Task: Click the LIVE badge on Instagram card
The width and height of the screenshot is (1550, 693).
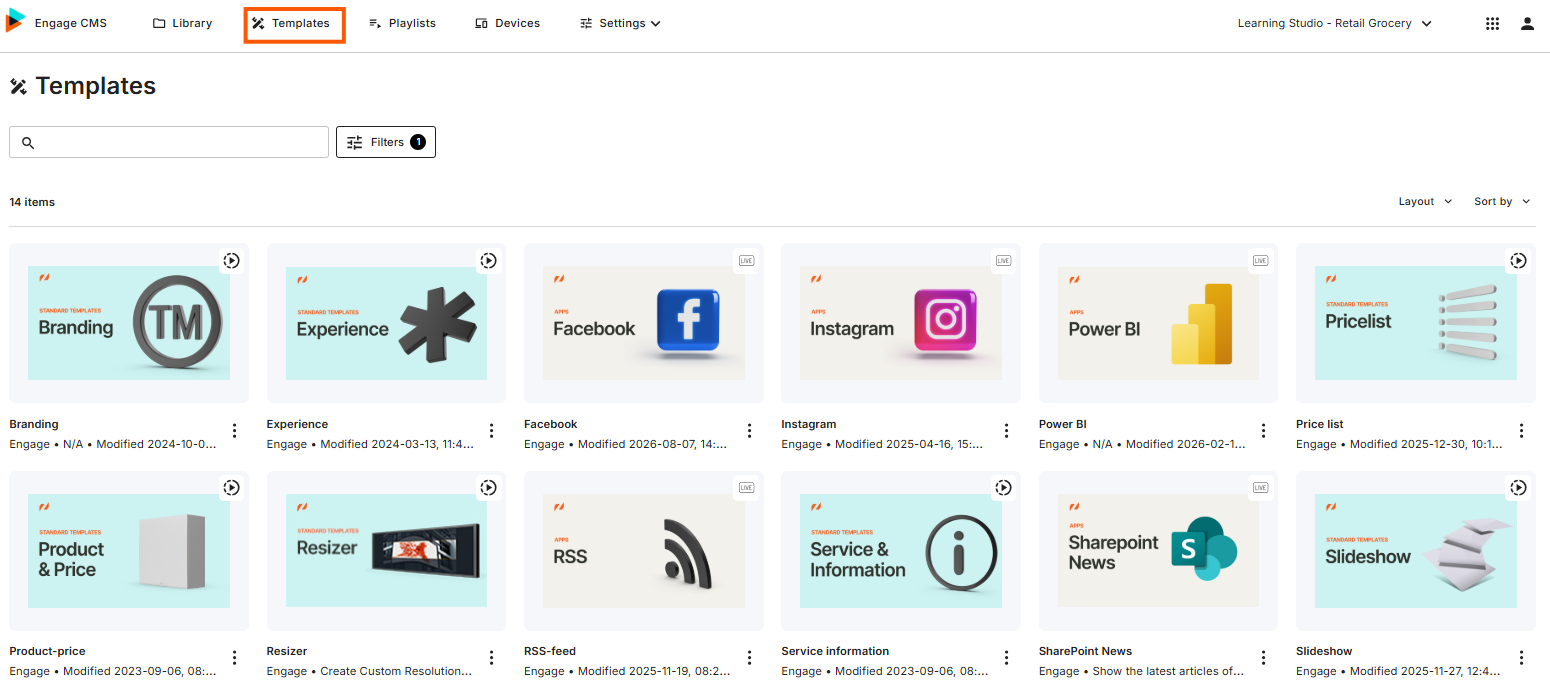Action: click(1003, 260)
